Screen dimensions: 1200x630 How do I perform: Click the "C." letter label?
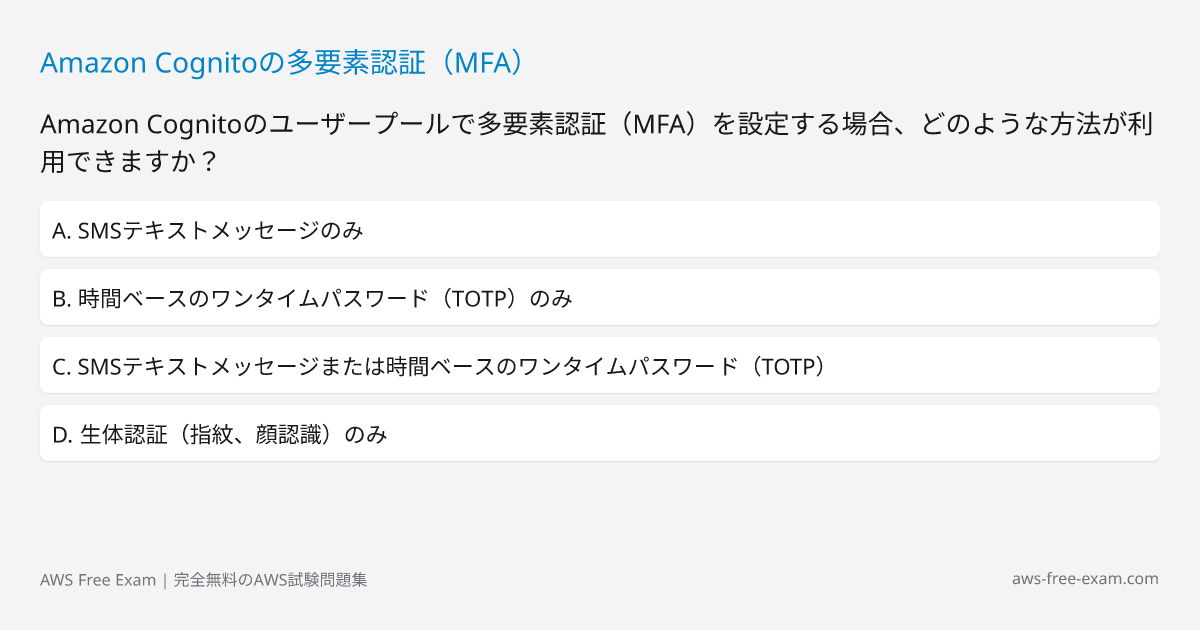point(62,367)
